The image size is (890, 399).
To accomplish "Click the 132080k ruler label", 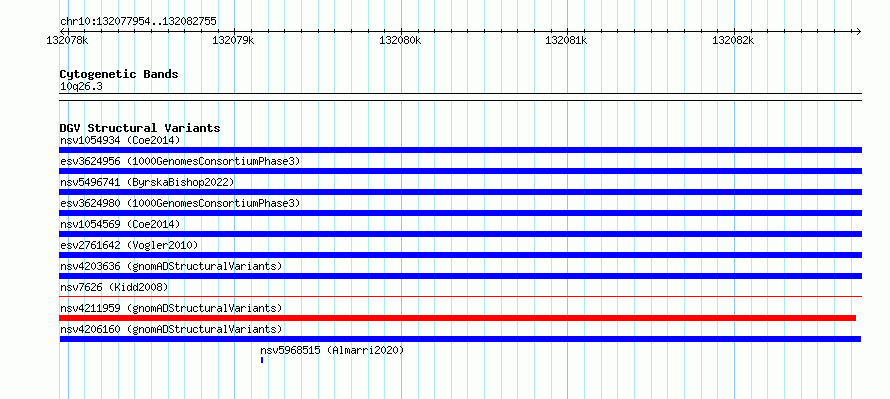I will [400, 40].
